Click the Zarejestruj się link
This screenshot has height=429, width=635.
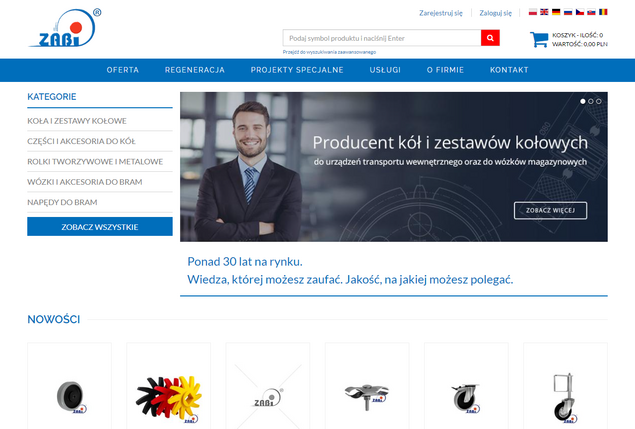click(441, 13)
